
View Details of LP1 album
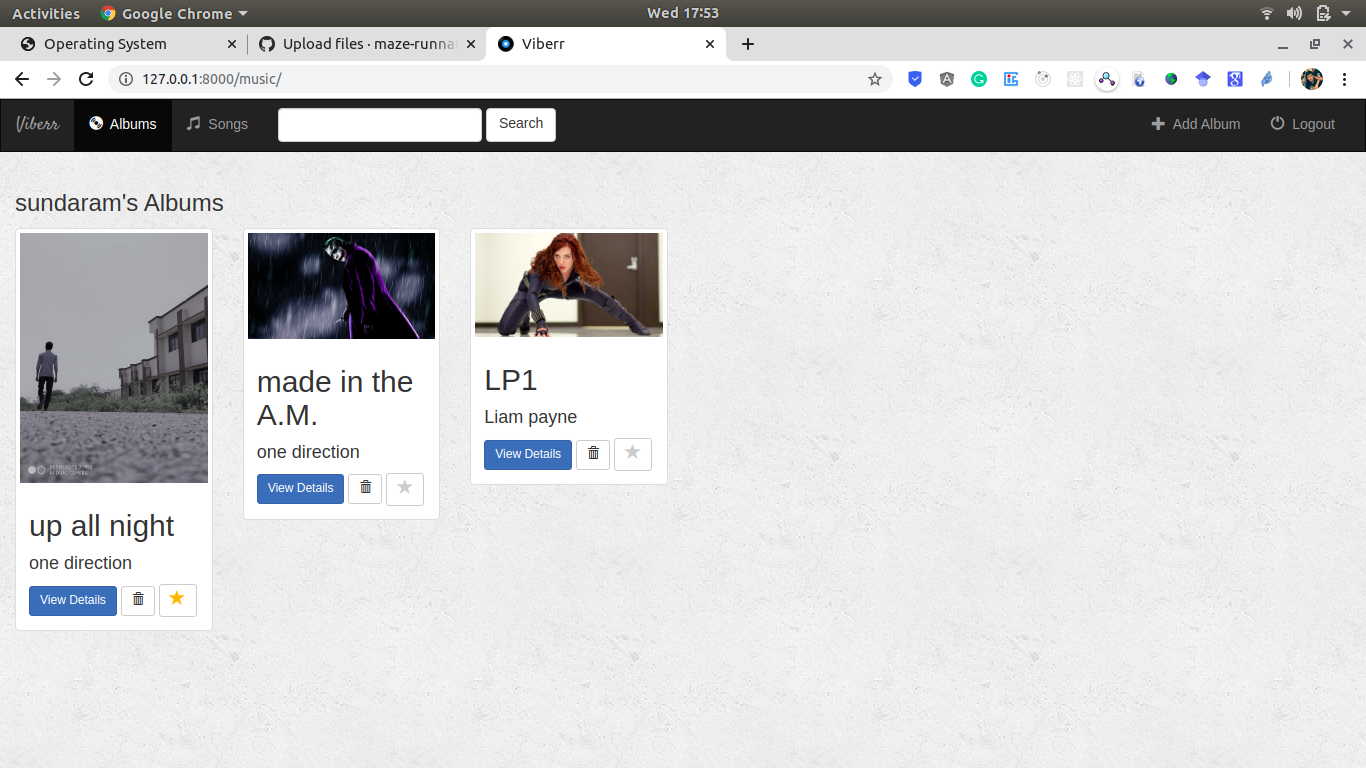coord(528,454)
